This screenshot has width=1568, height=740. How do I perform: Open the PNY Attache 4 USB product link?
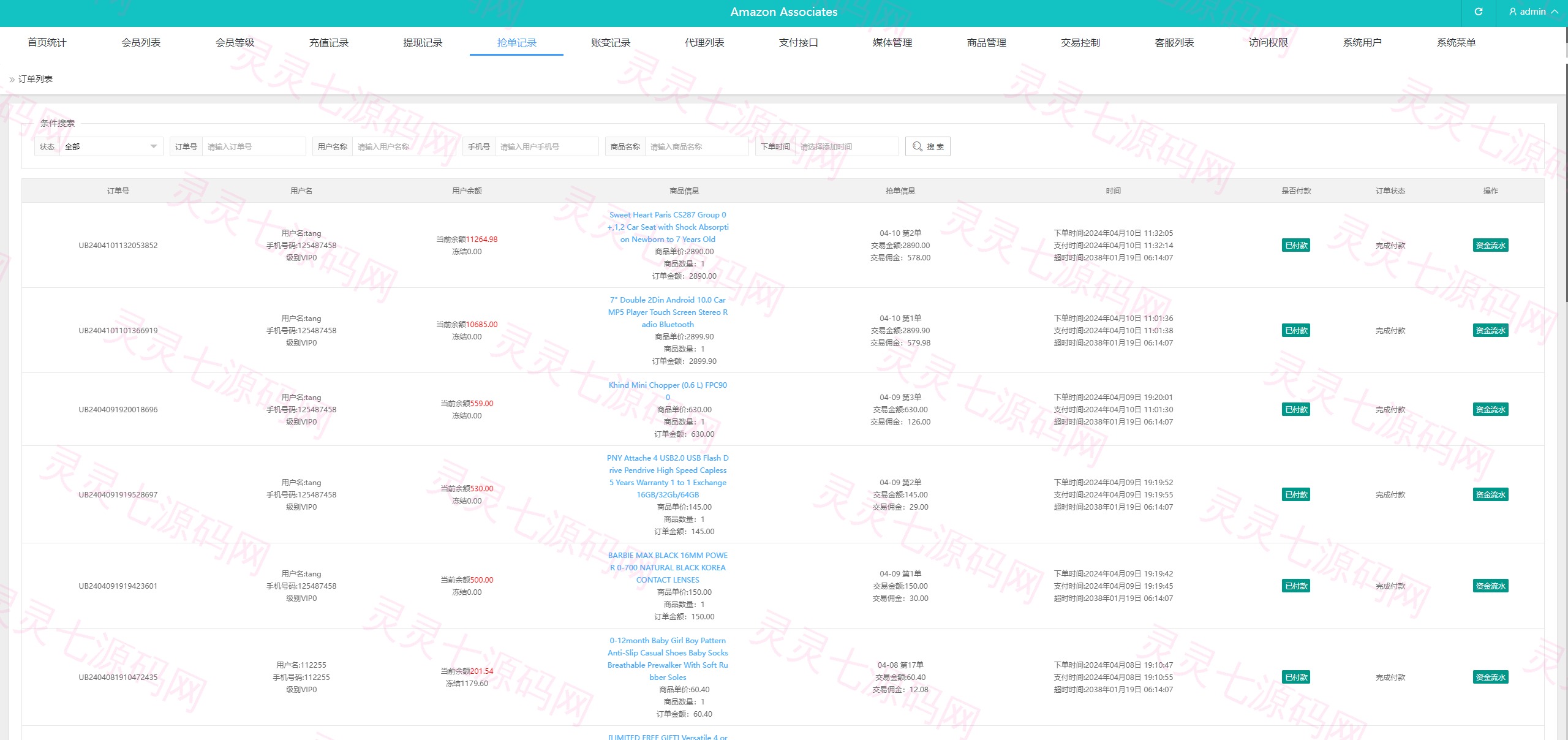[x=668, y=476]
